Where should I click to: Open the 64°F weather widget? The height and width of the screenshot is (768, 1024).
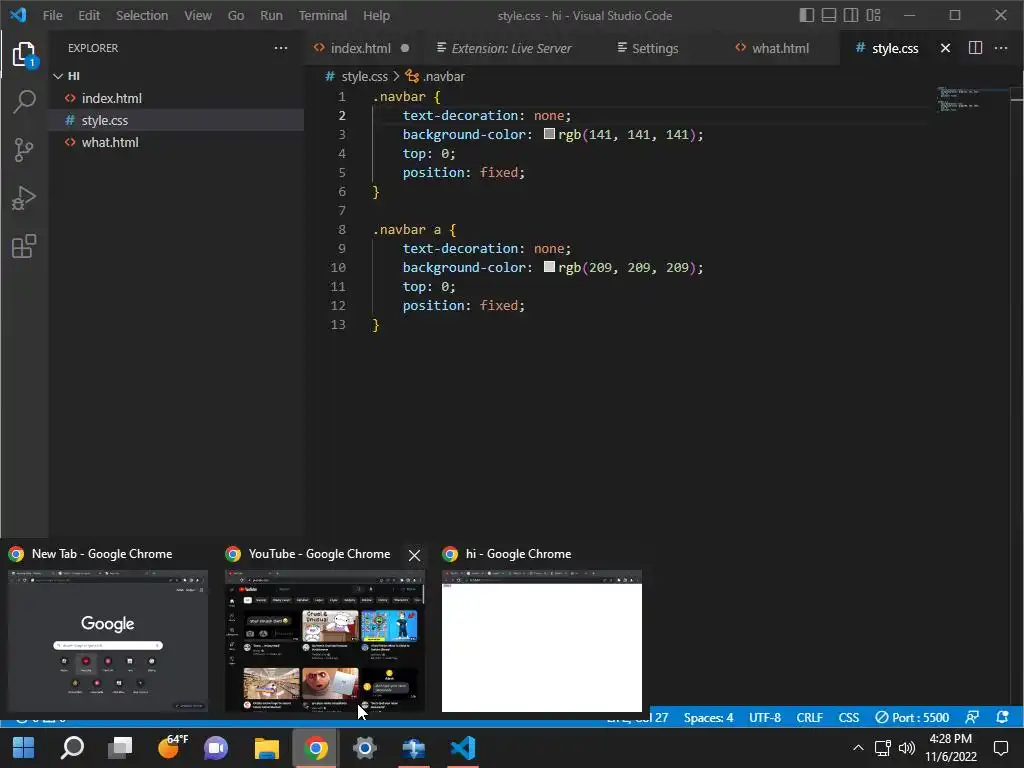(172, 746)
